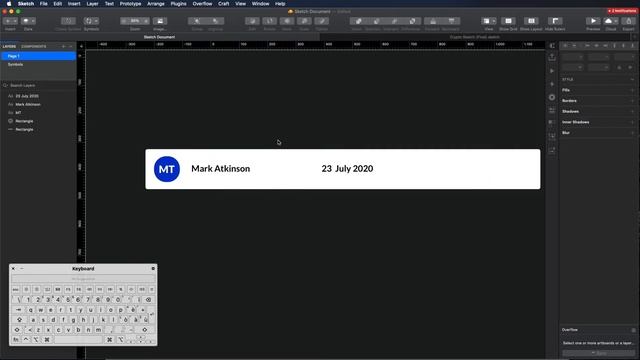640x360 pixels.
Task: Click the Intersect boolean icon
Action: pos(394,21)
